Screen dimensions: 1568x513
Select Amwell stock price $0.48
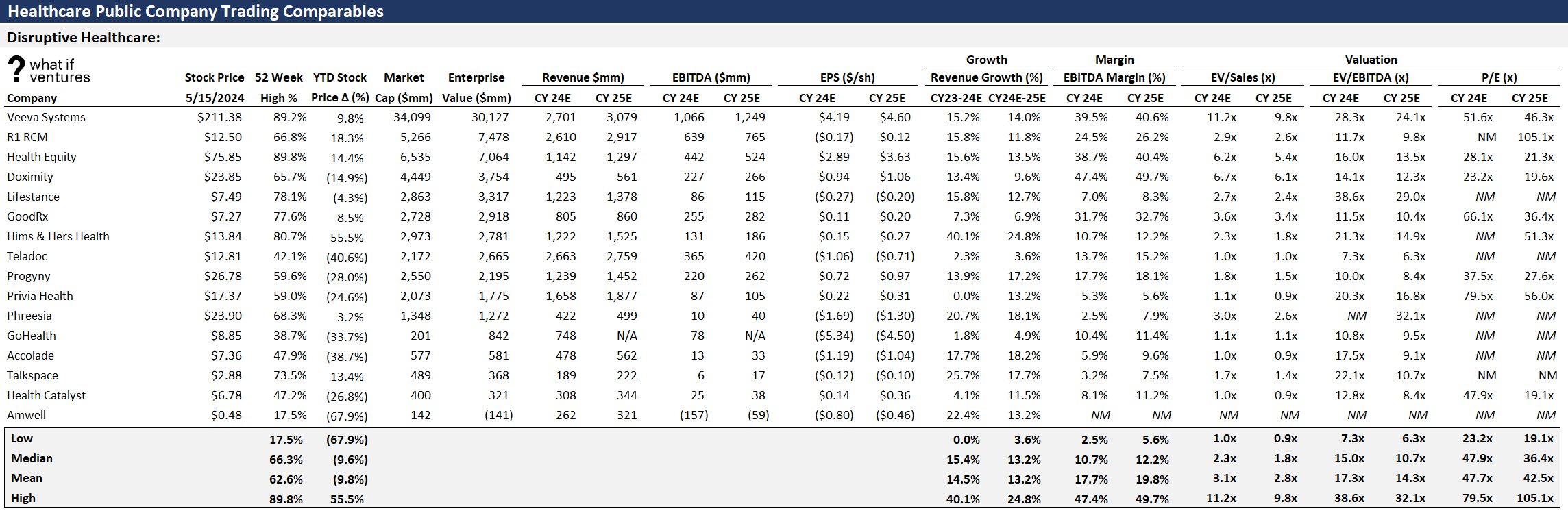pos(226,415)
